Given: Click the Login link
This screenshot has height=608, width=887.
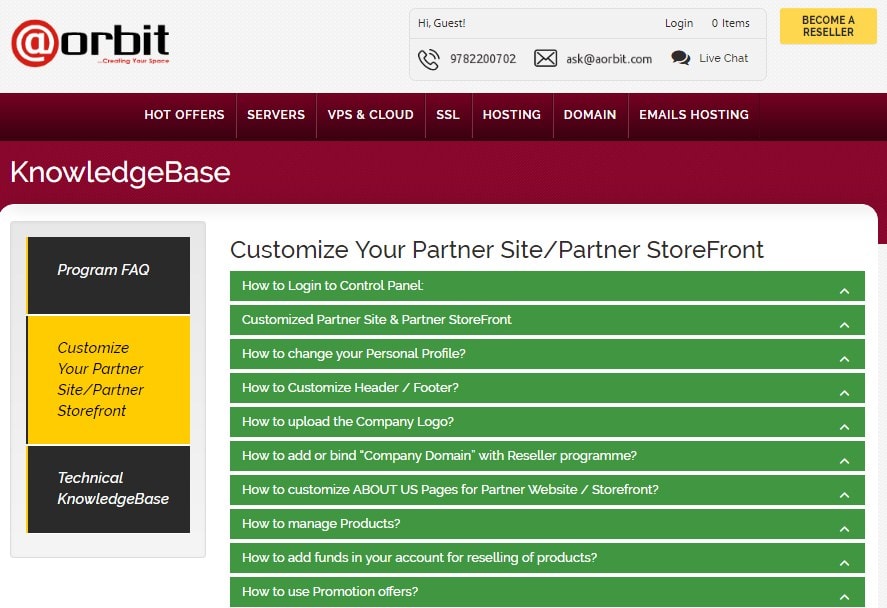Looking at the screenshot, I should pos(679,23).
